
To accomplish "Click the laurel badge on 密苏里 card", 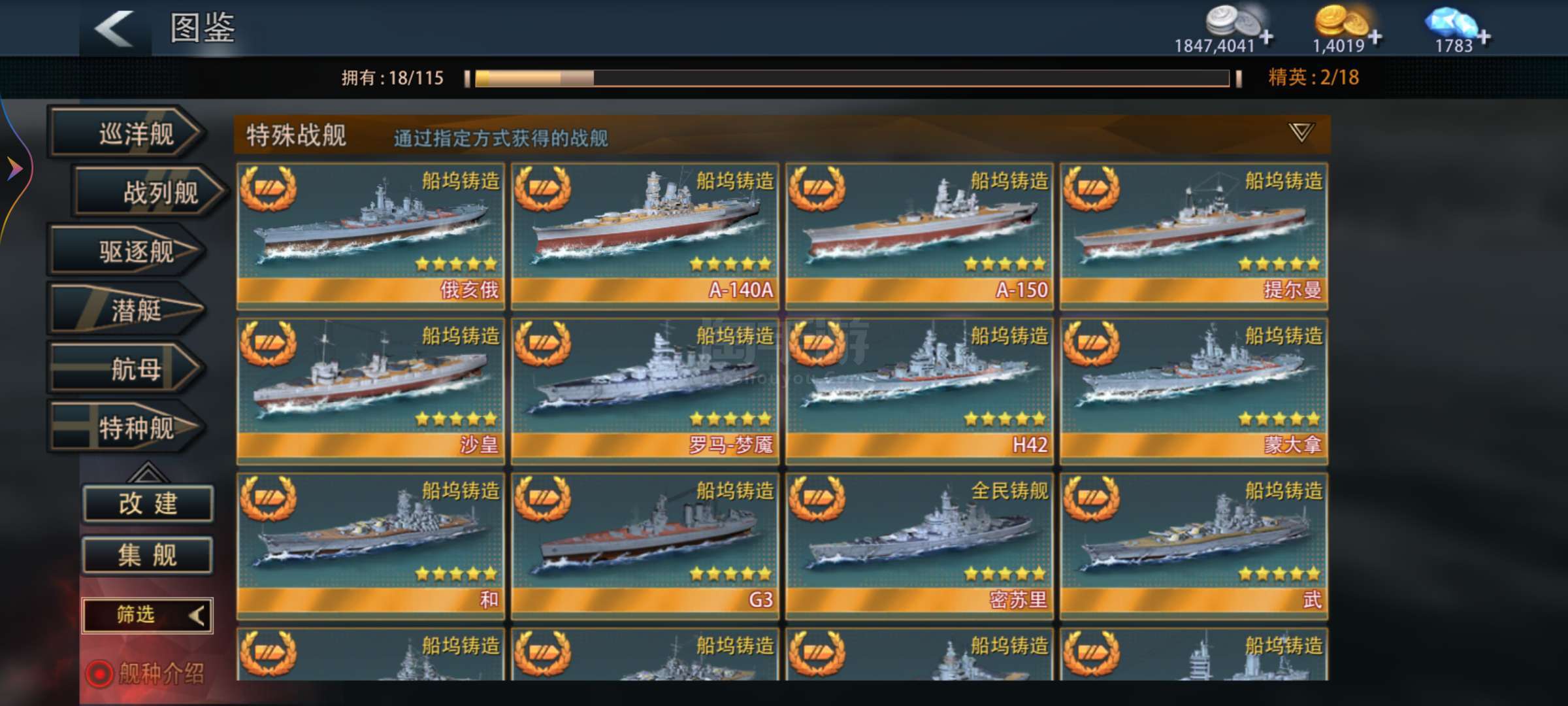I will tap(817, 499).
